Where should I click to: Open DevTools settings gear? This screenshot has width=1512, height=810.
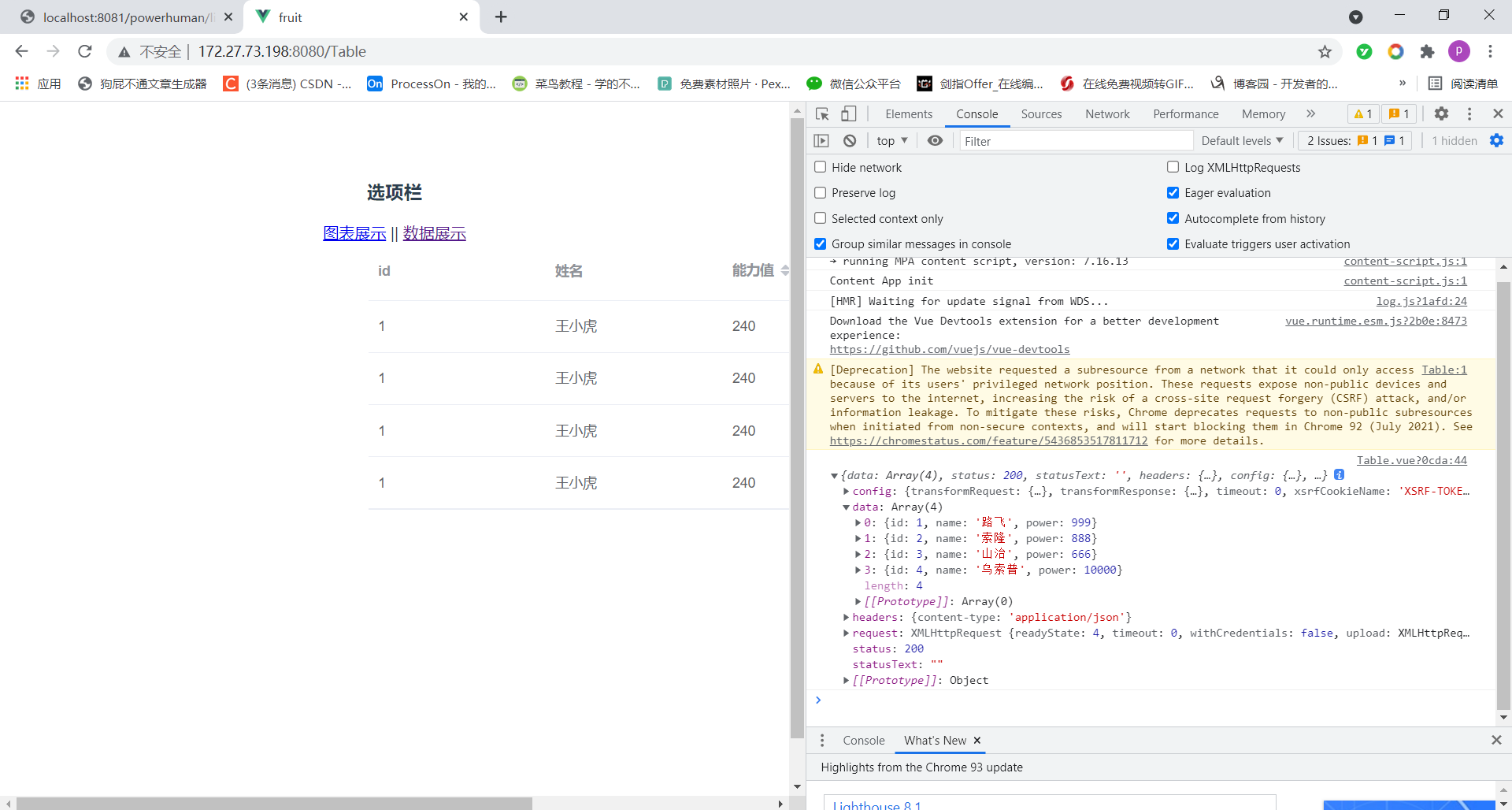click(x=1441, y=113)
